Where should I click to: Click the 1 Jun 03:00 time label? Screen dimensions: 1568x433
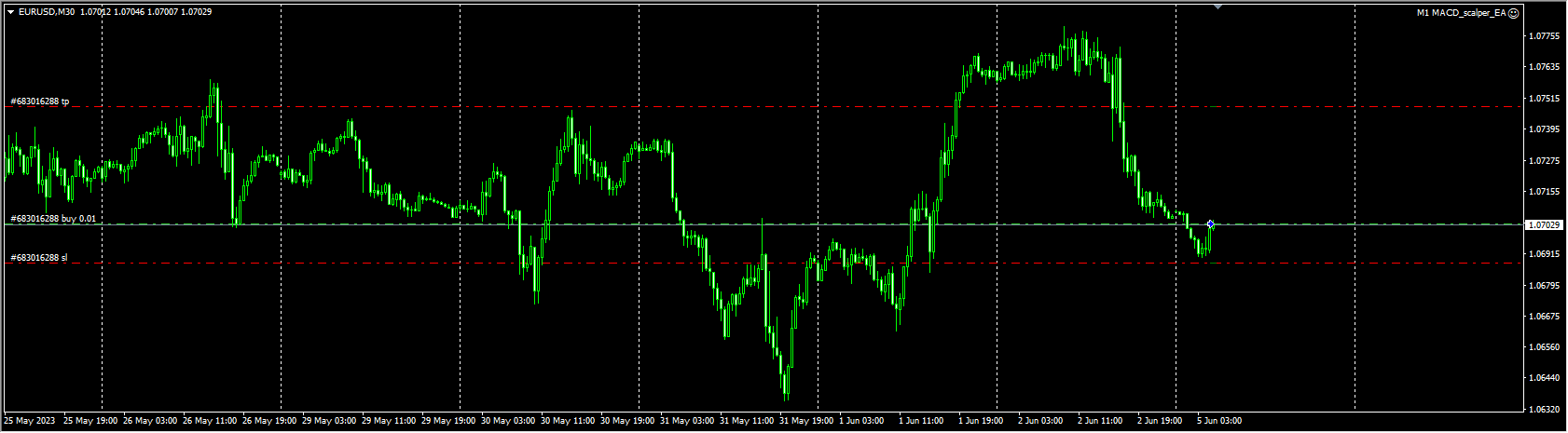tap(863, 421)
